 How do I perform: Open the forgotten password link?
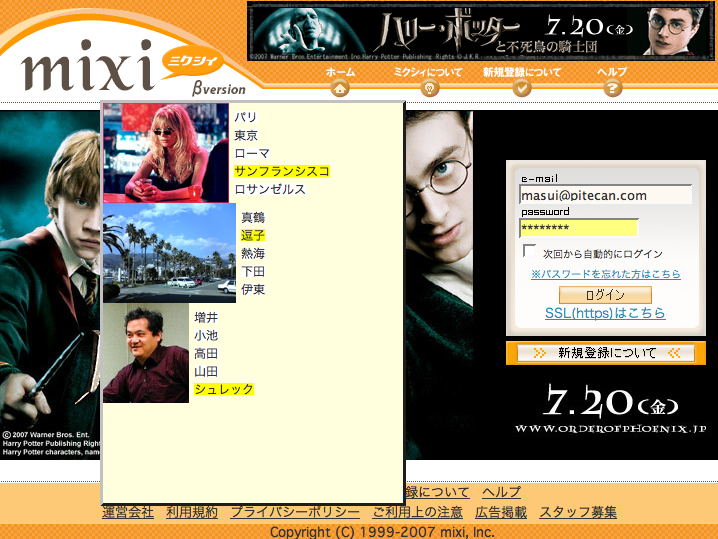605,274
